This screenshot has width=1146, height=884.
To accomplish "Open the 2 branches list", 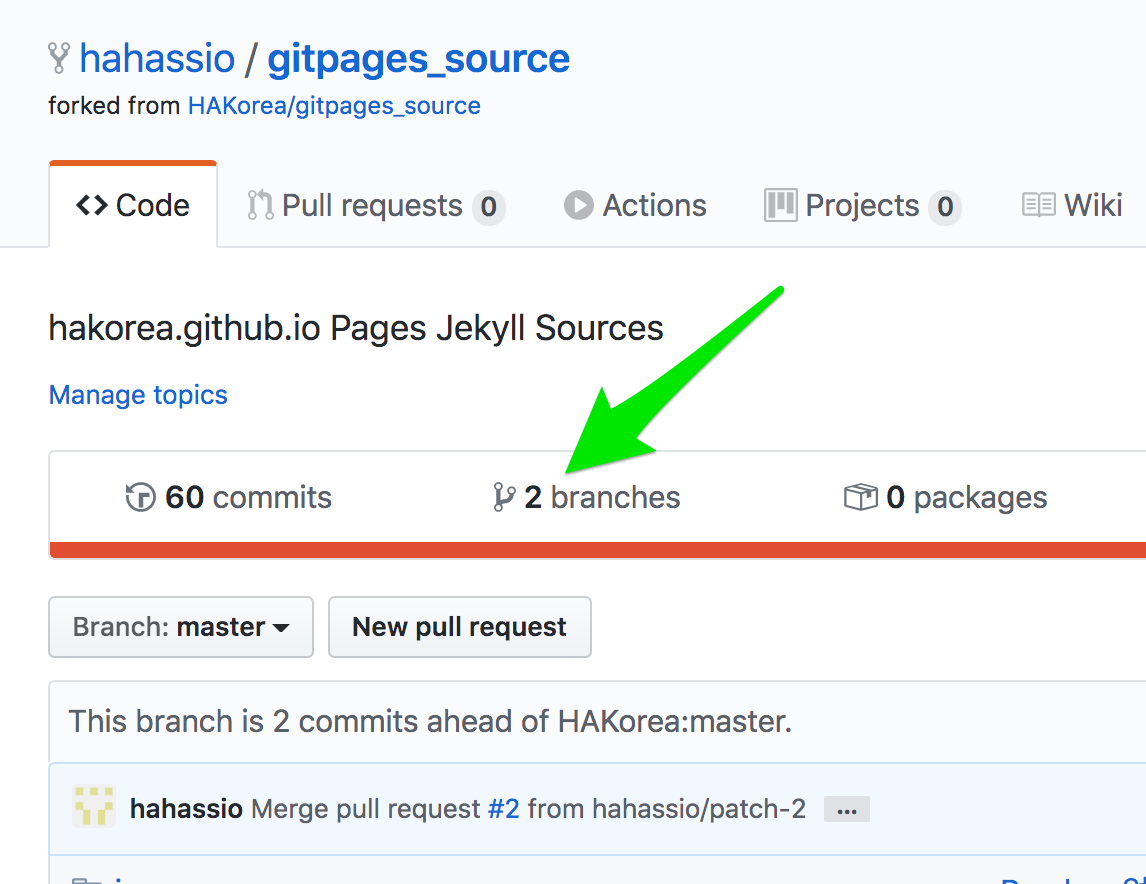I will [x=586, y=498].
